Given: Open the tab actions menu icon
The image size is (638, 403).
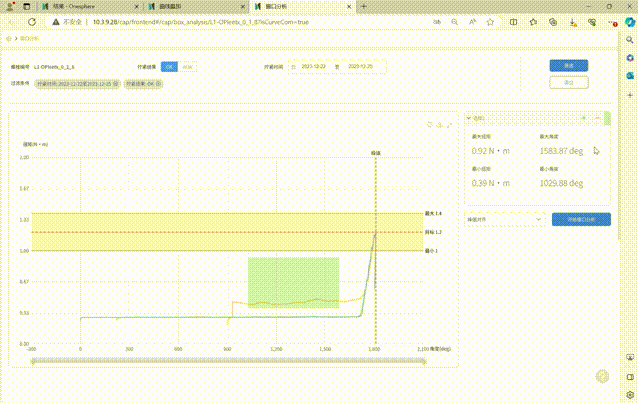Looking at the screenshot, I should coord(26,7).
